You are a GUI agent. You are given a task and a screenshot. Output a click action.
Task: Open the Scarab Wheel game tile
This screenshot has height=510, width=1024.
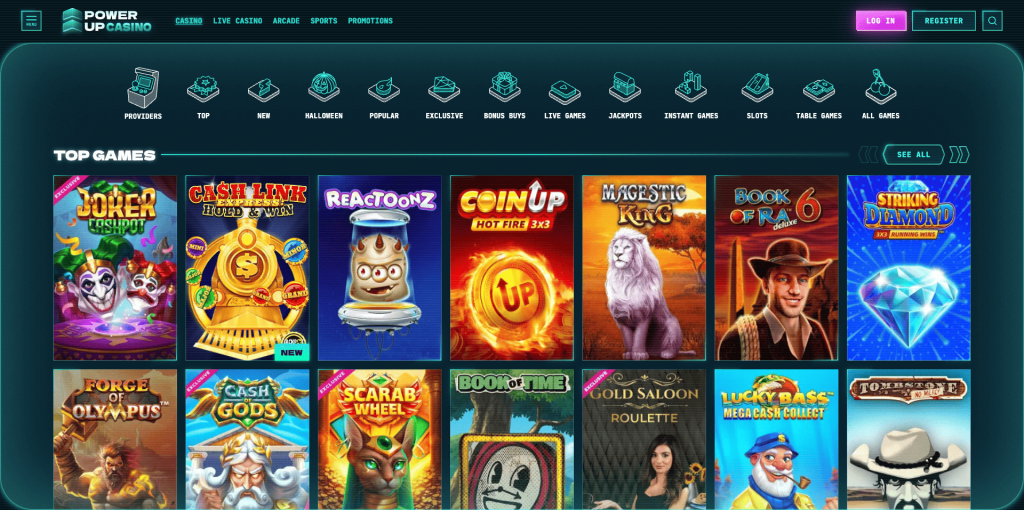click(x=379, y=439)
